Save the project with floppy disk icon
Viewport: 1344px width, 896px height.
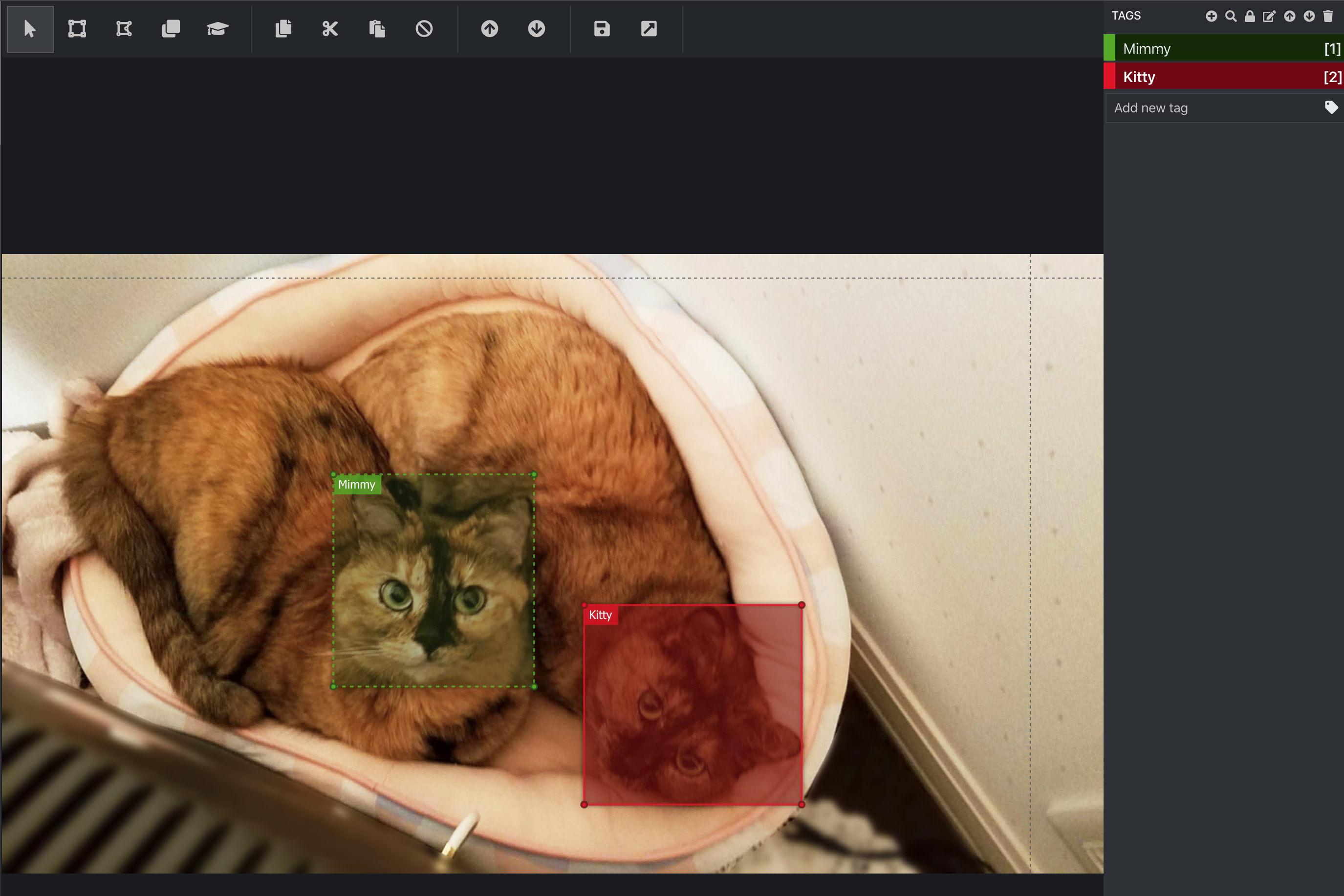coord(602,28)
